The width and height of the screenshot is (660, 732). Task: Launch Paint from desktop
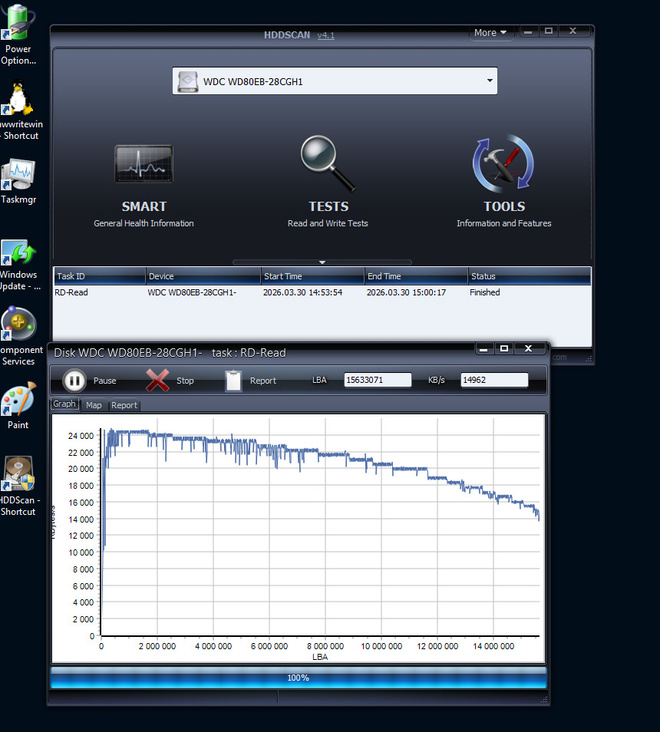point(18,405)
